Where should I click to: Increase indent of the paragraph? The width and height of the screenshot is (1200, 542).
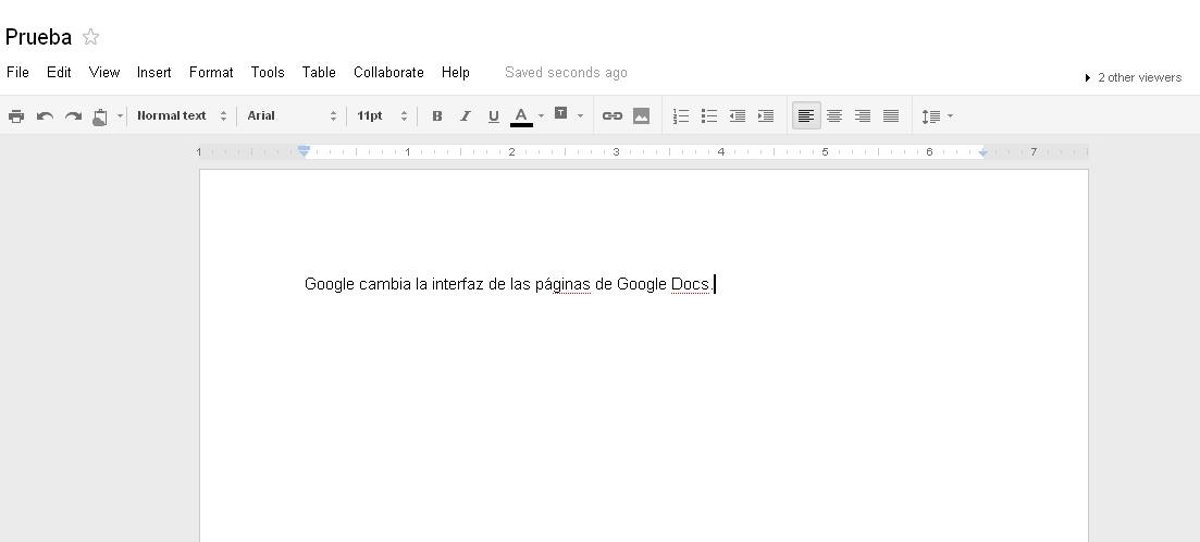pos(766,116)
